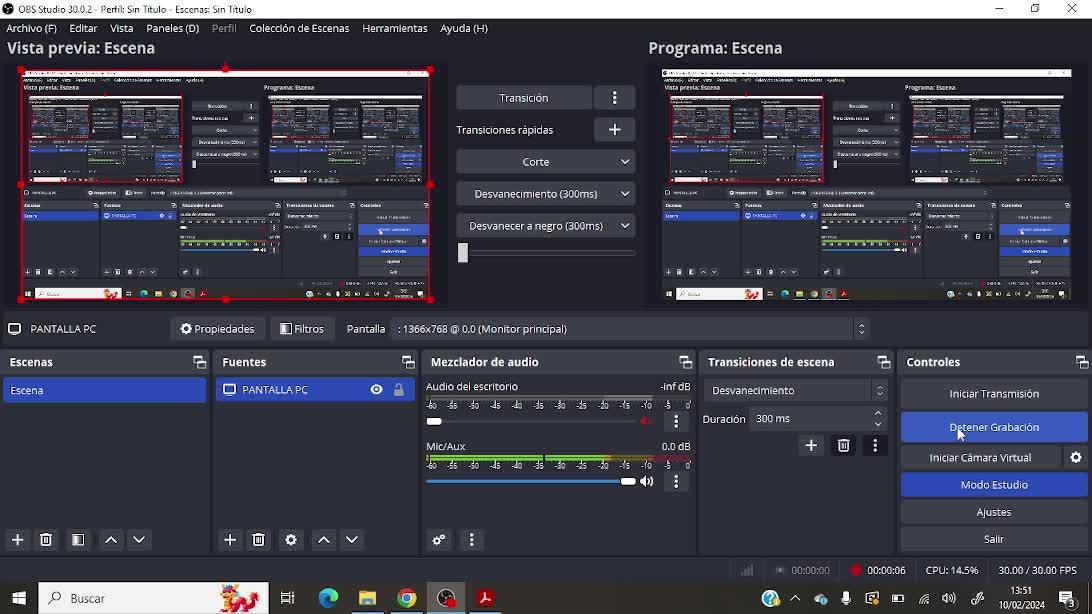The width and height of the screenshot is (1092, 614).
Task: Add a new source in Fuentes
Action: 230,540
